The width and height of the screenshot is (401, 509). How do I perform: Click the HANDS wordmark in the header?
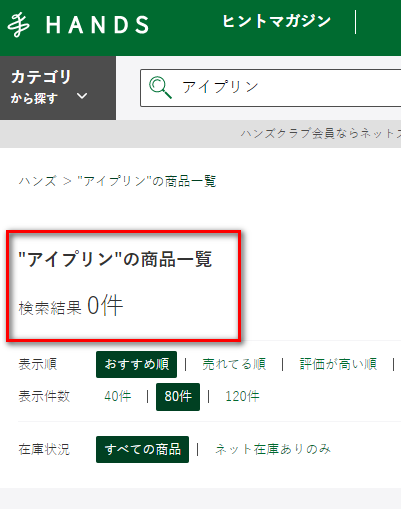coord(97,25)
